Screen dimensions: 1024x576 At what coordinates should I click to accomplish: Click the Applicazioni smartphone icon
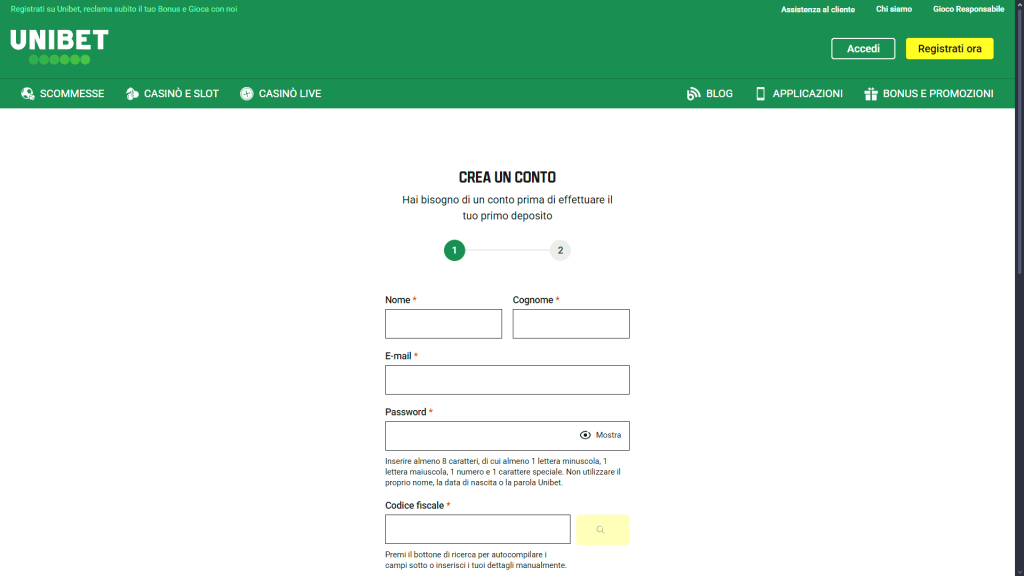pos(762,93)
